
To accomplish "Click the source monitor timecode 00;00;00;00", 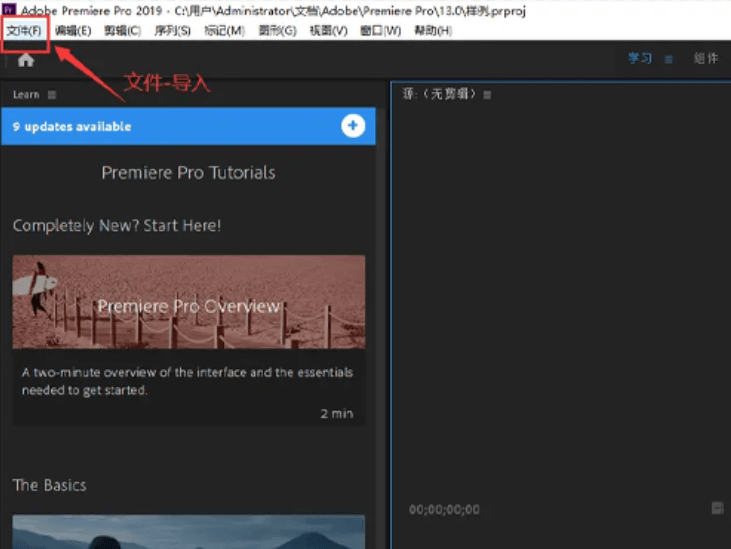I will [x=444, y=510].
